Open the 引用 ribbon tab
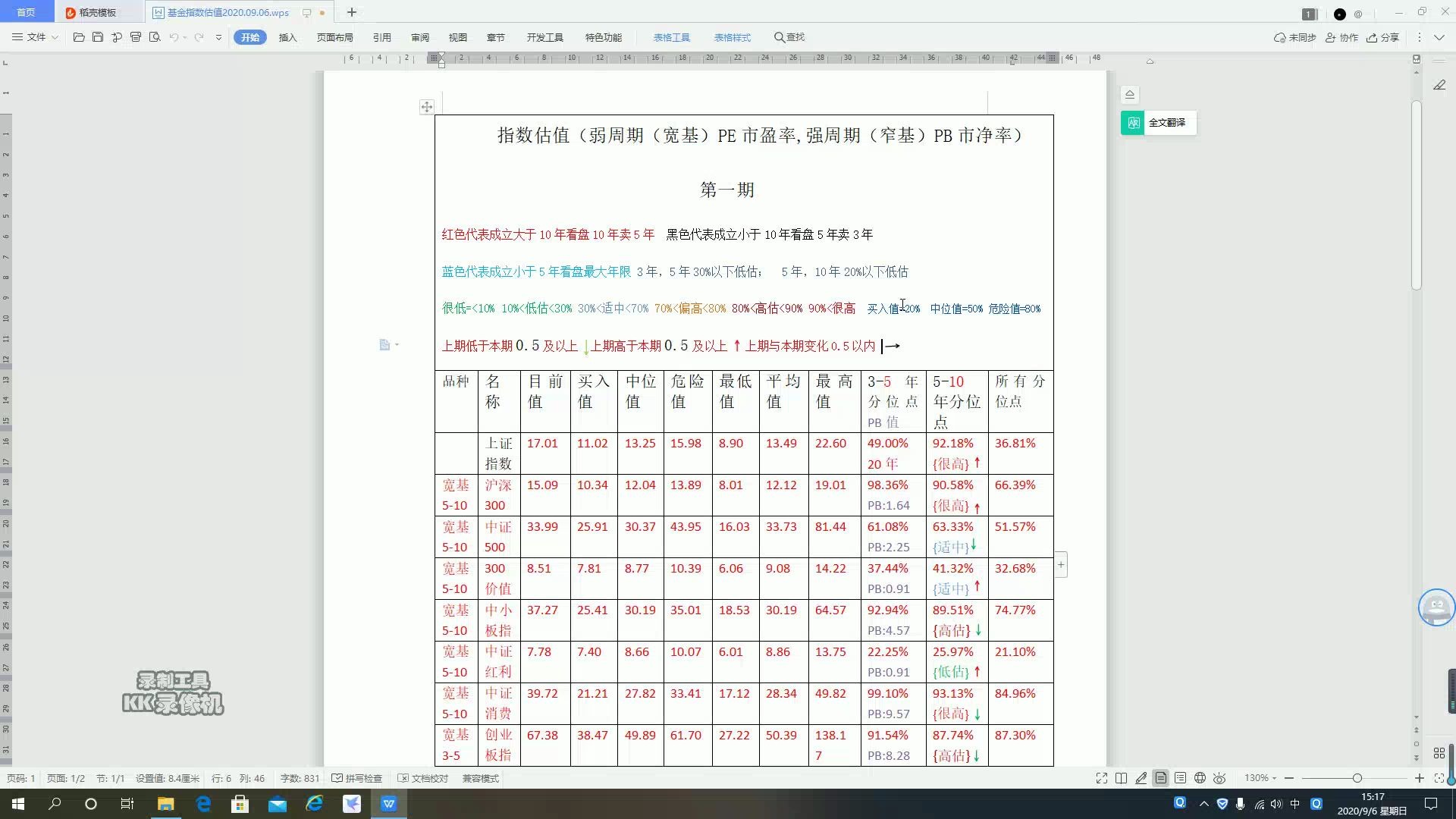 382,37
